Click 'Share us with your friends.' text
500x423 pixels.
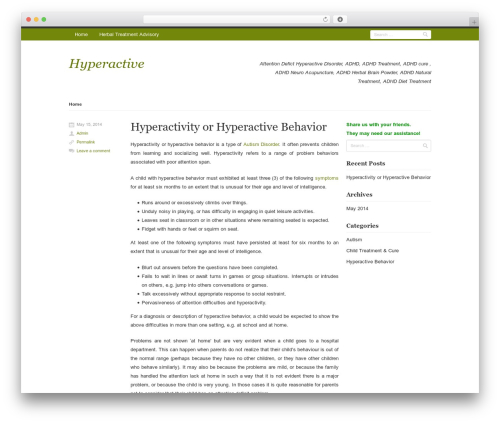[378, 125]
